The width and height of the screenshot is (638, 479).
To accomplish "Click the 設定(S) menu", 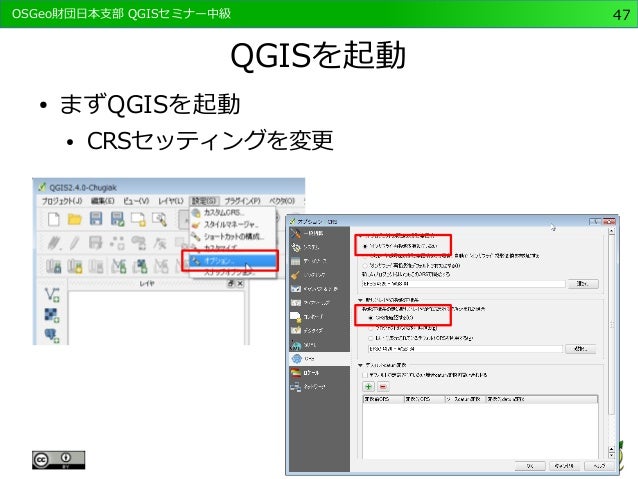I will (x=204, y=201).
